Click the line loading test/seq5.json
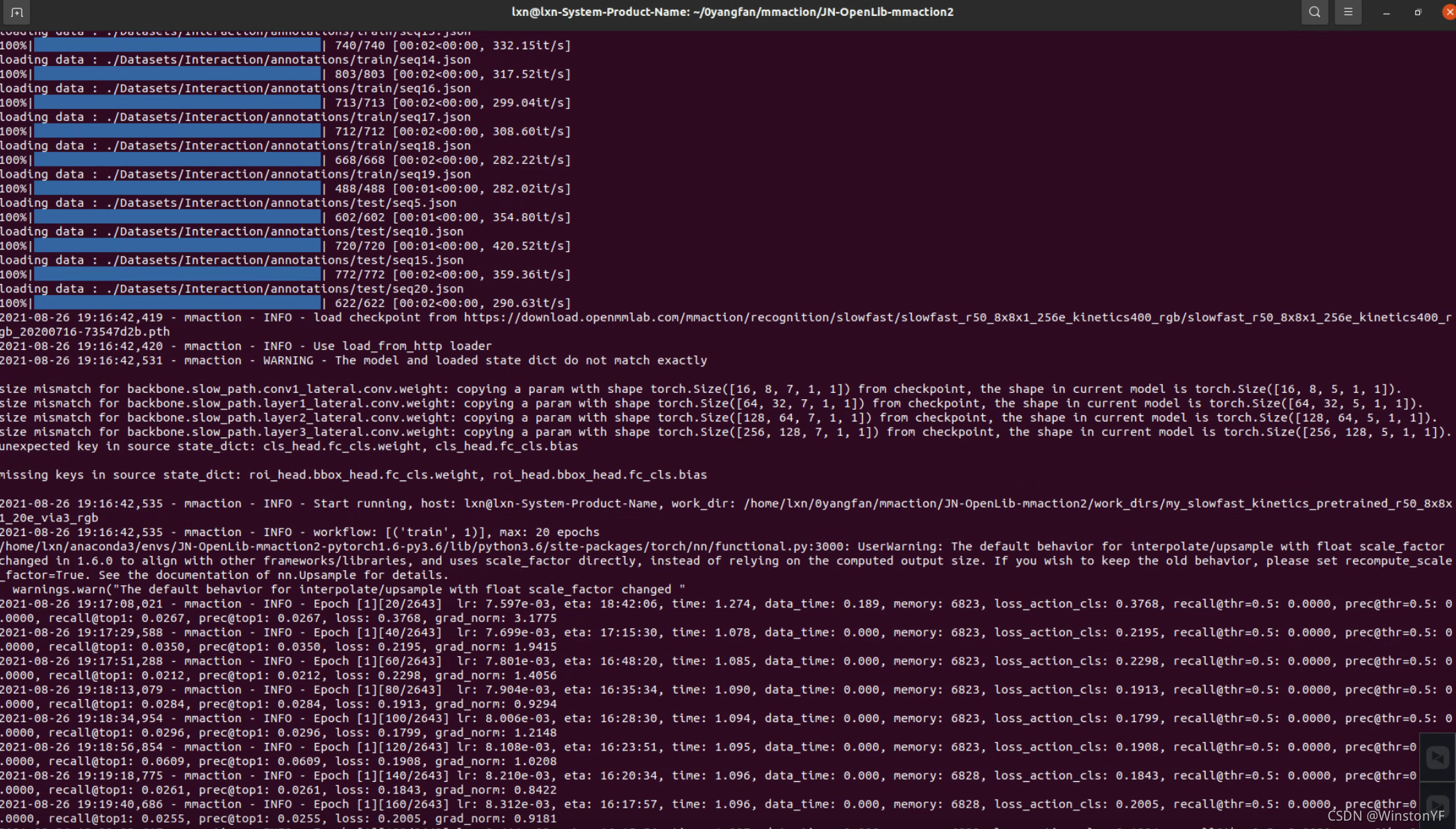 point(229,203)
